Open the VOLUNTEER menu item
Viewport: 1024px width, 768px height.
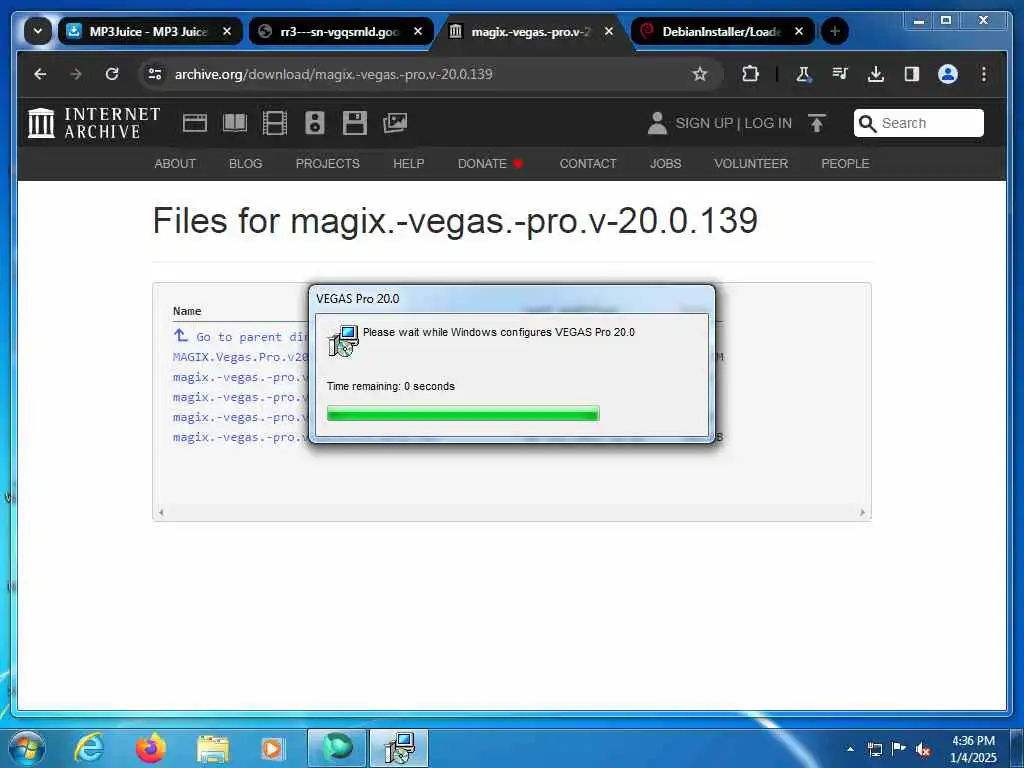[751, 164]
